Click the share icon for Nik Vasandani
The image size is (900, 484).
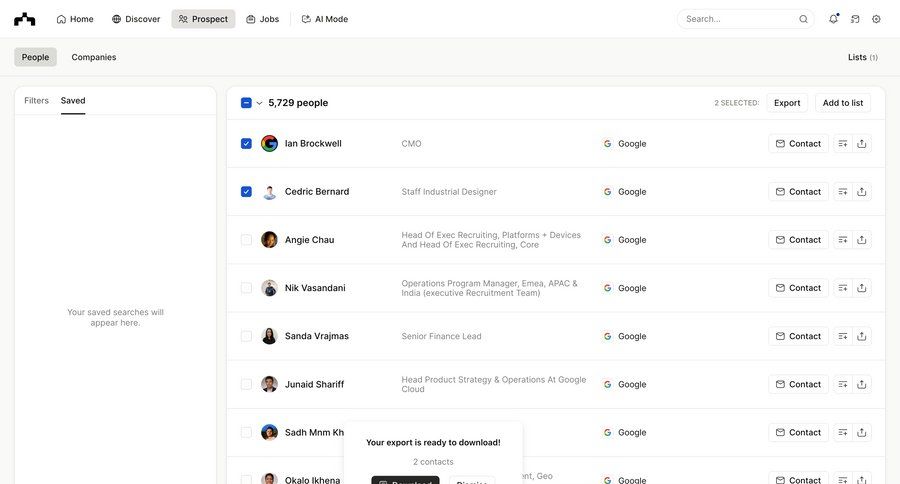point(862,288)
